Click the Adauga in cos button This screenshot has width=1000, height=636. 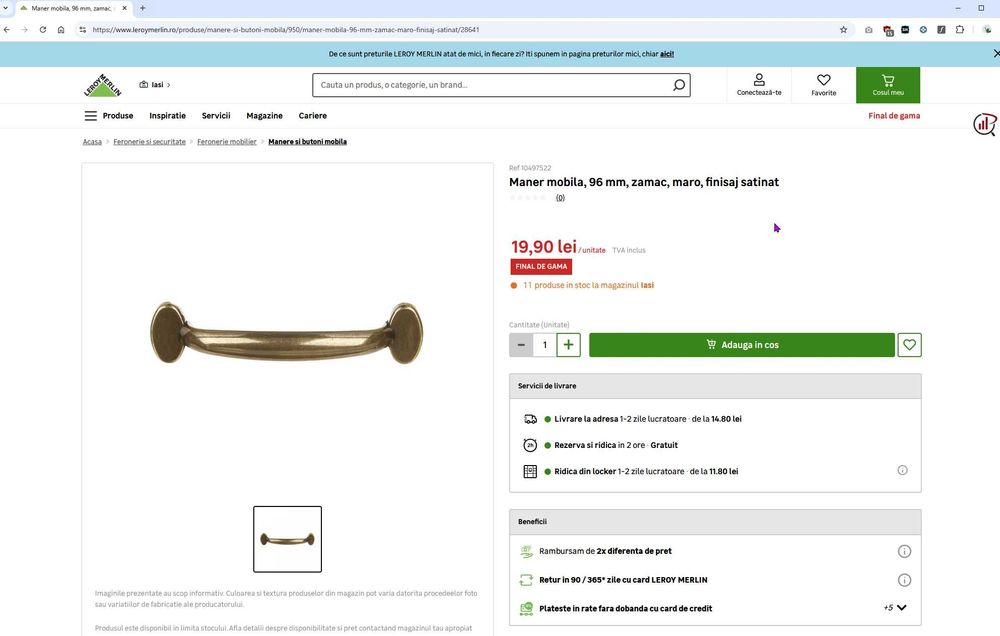coord(742,344)
